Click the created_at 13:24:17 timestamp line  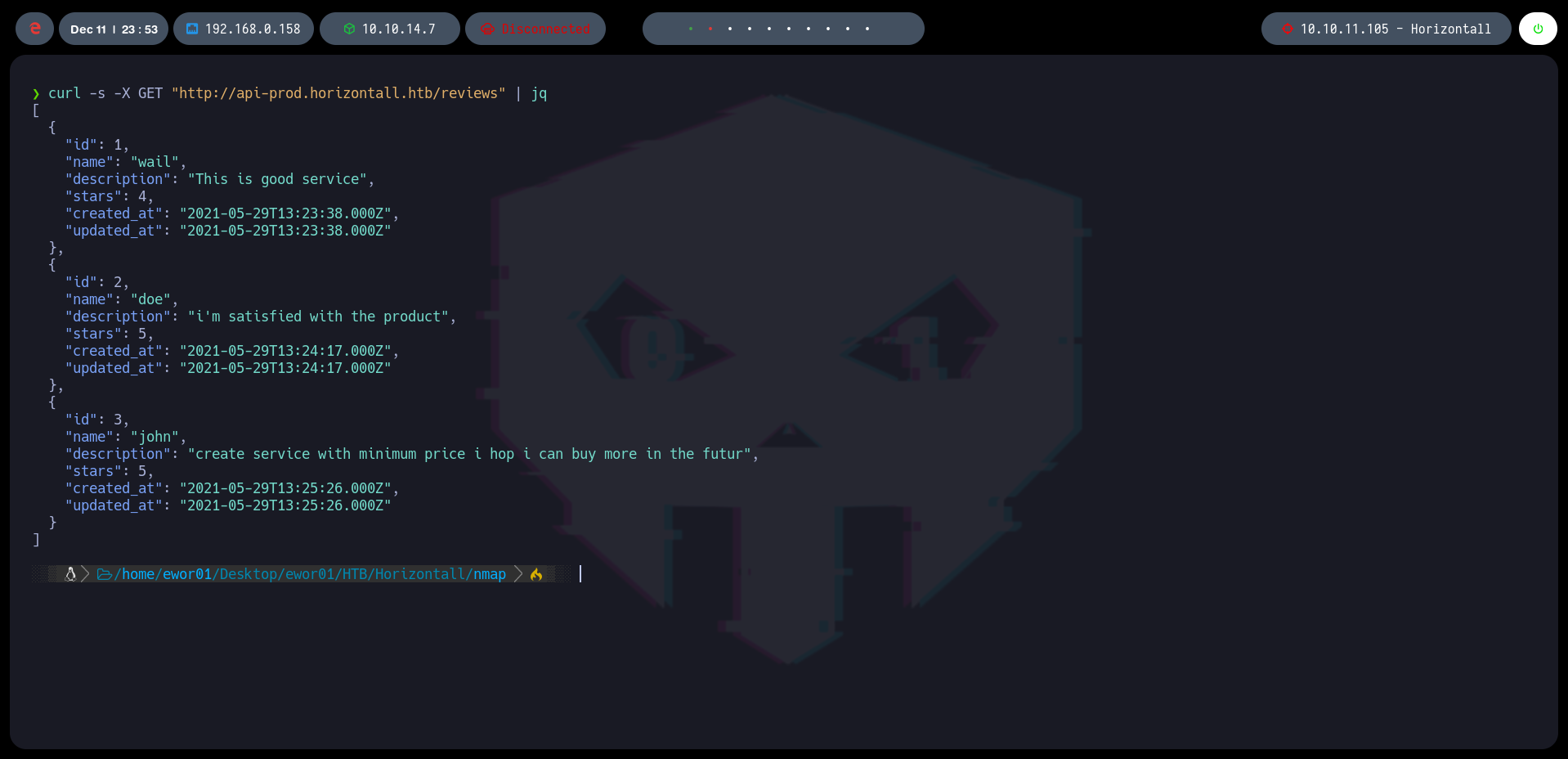[x=232, y=351]
